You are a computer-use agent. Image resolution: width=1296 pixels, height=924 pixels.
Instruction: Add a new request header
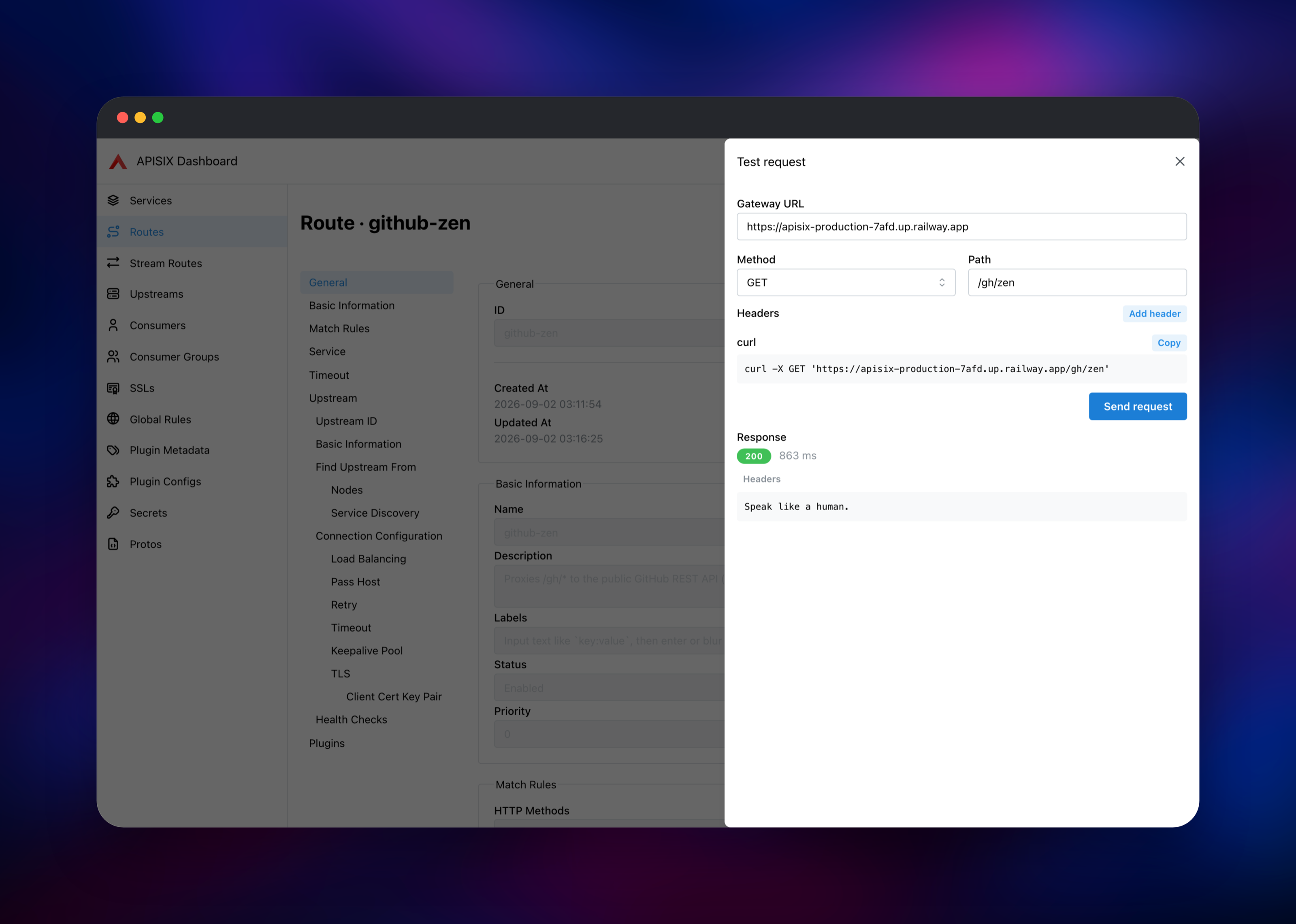tap(1154, 313)
